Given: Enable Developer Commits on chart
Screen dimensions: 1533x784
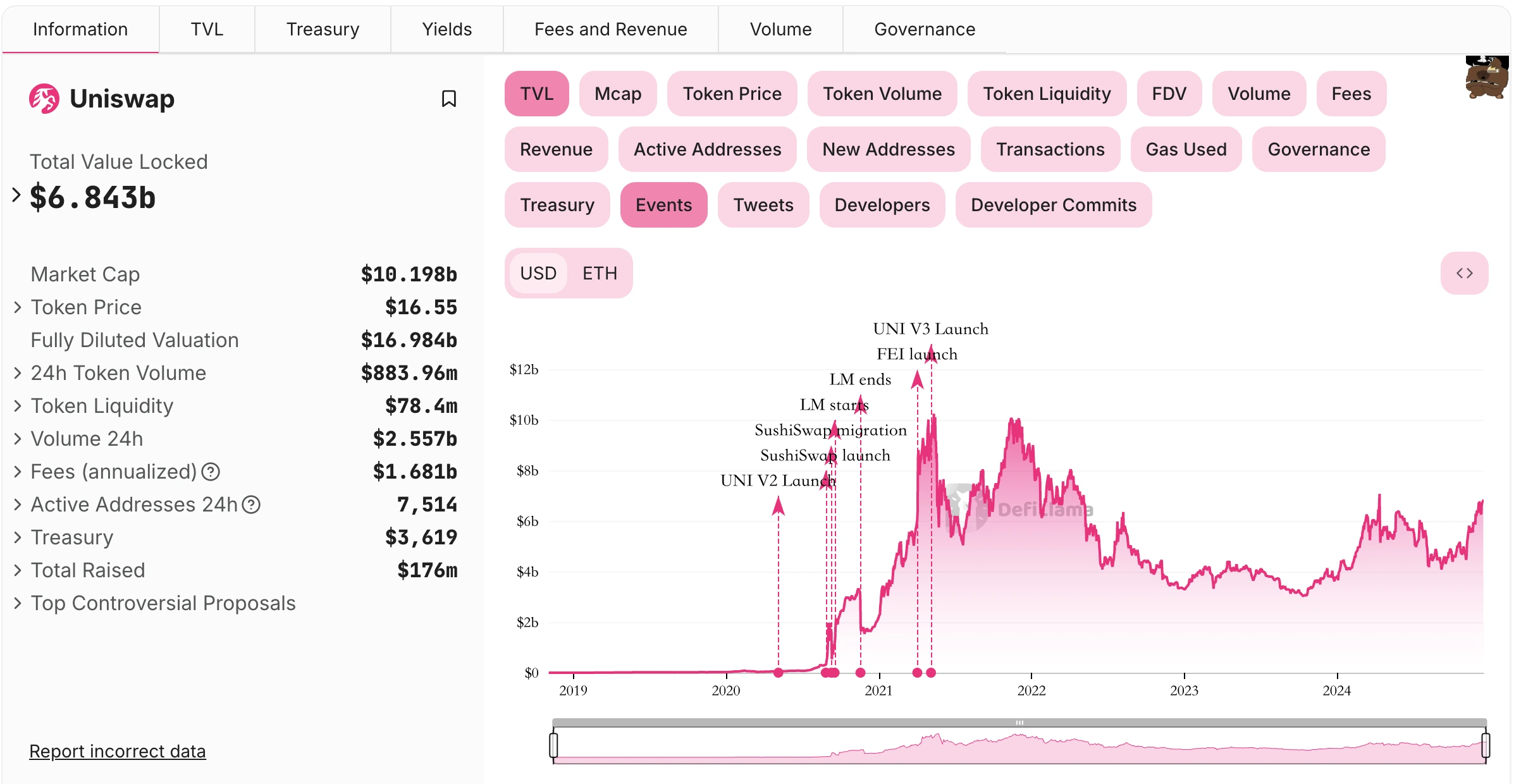Looking at the screenshot, I should click(x=1054, y=205).
